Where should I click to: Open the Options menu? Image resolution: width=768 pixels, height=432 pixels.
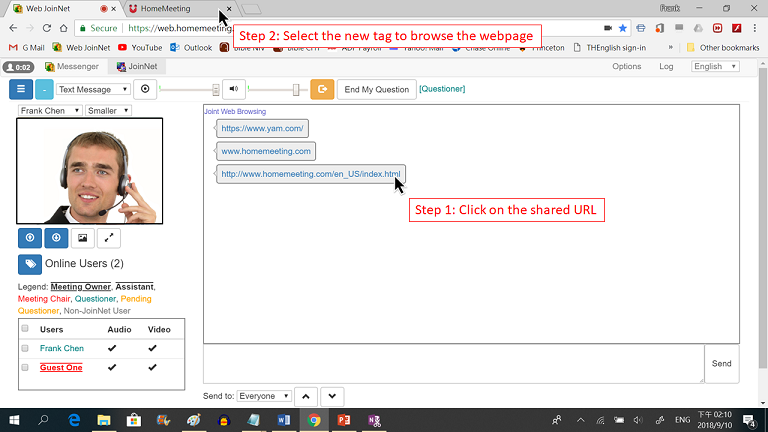pyautogui.click(x=626, y=67)
